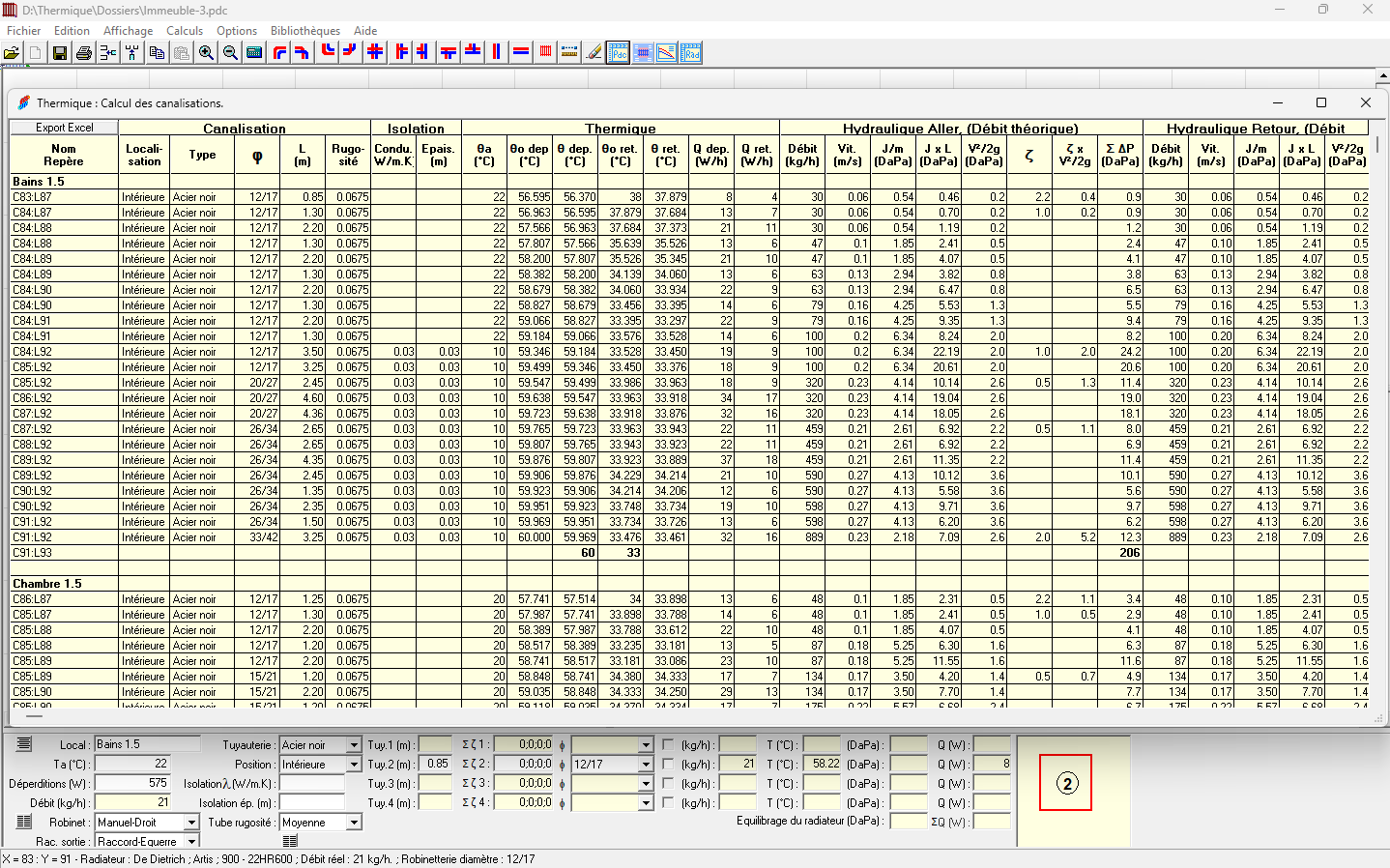Click the Rad view toolbar icon
This screenshot has height=868, width=1390.
pyautogui.click(x=690, y=52)
